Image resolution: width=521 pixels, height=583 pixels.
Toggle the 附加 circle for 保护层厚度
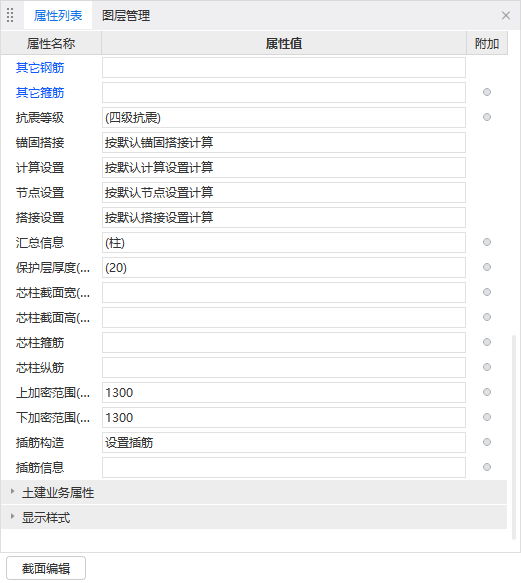[487, 267]
